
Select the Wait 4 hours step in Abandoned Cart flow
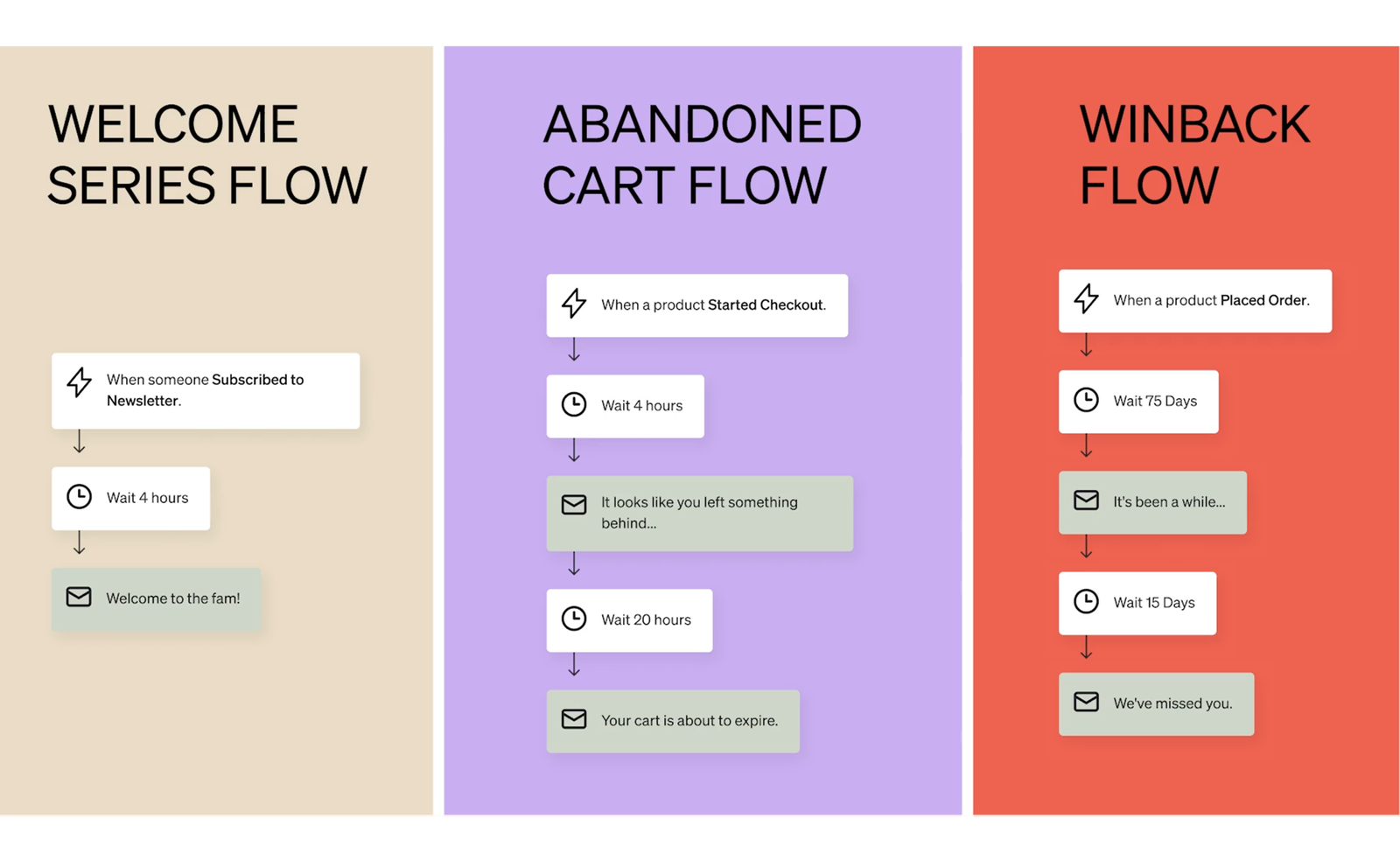pos(625,406)
